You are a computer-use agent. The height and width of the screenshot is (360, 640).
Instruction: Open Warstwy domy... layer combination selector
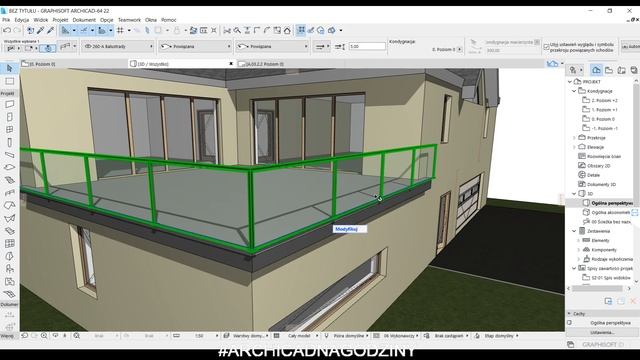click(x=246, y=336)
